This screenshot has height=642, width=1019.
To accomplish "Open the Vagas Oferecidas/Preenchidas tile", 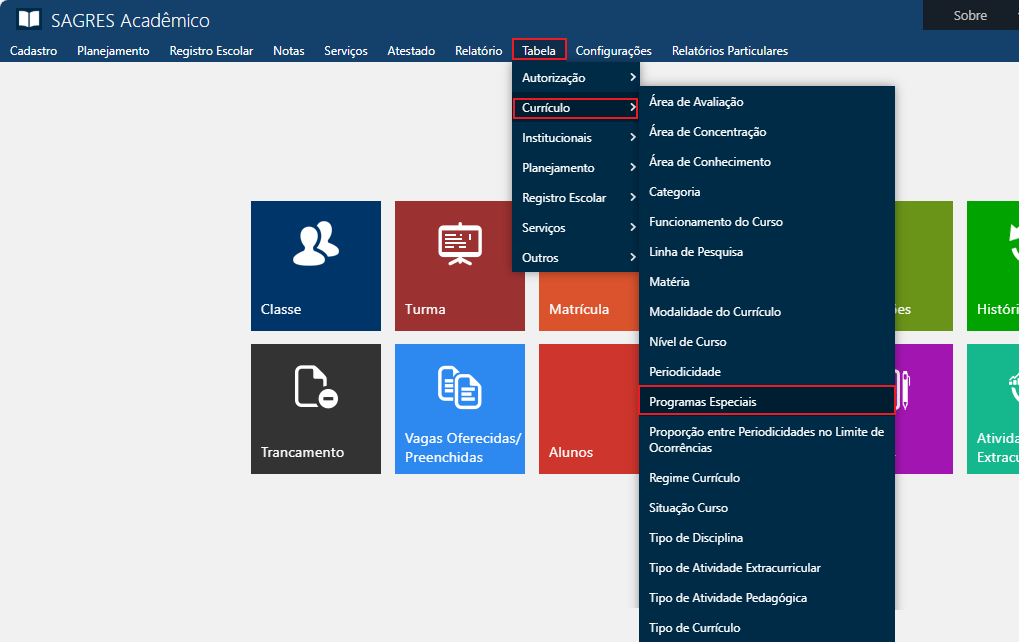I will 459,408.
